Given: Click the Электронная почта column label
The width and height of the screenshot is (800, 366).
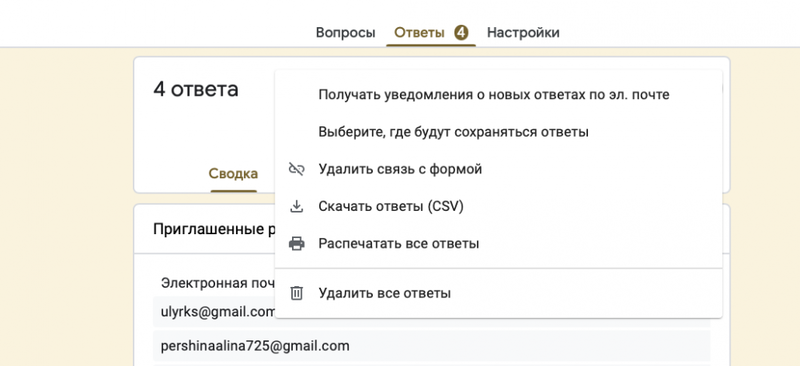Looking at the screenshot, I should 218,283.
